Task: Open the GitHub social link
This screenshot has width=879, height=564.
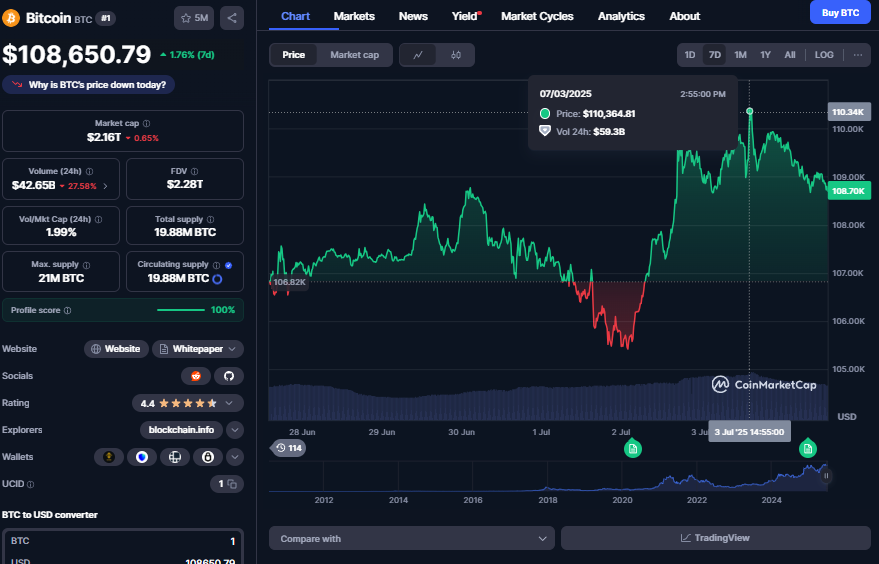Action: tap(229, 376)
